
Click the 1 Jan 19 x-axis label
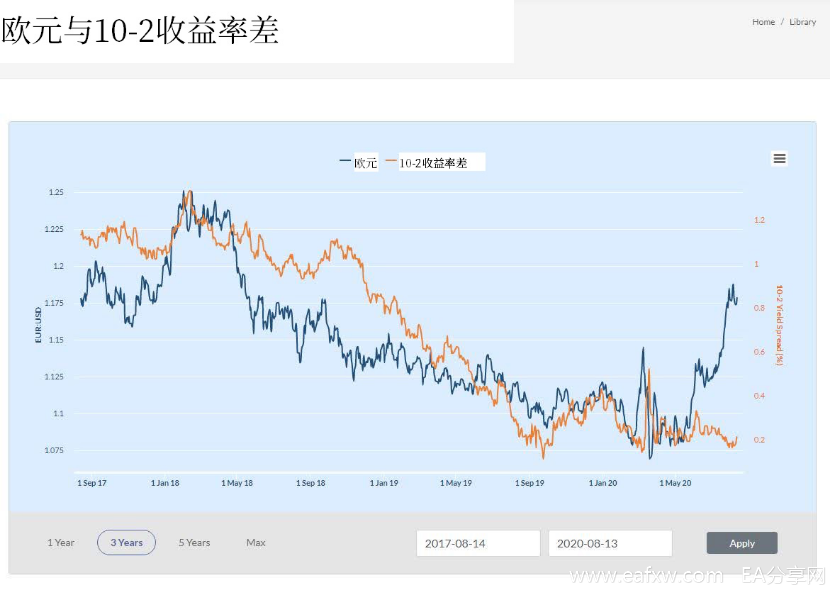click(x=384, y=483)
